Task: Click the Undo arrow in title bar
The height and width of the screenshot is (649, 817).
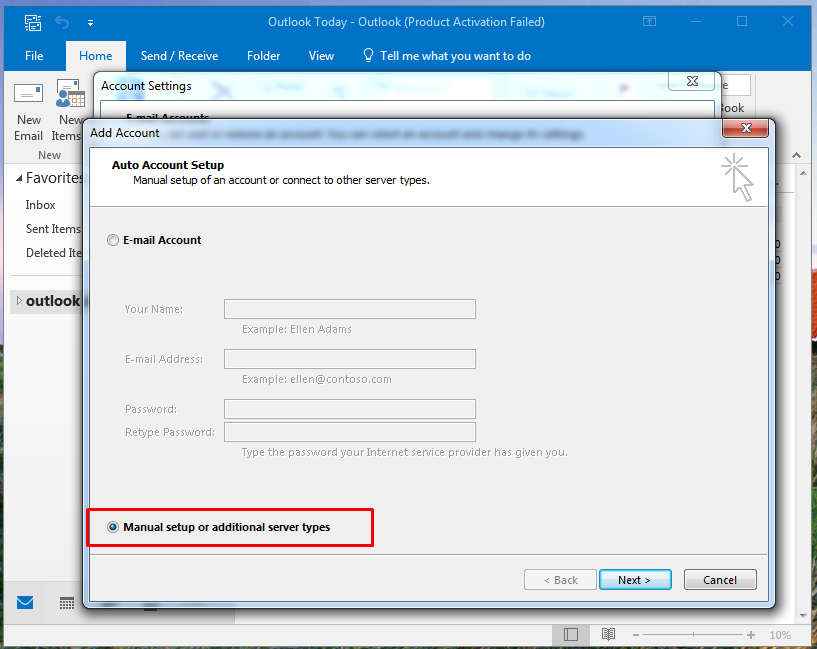Action: pos(62,22)
